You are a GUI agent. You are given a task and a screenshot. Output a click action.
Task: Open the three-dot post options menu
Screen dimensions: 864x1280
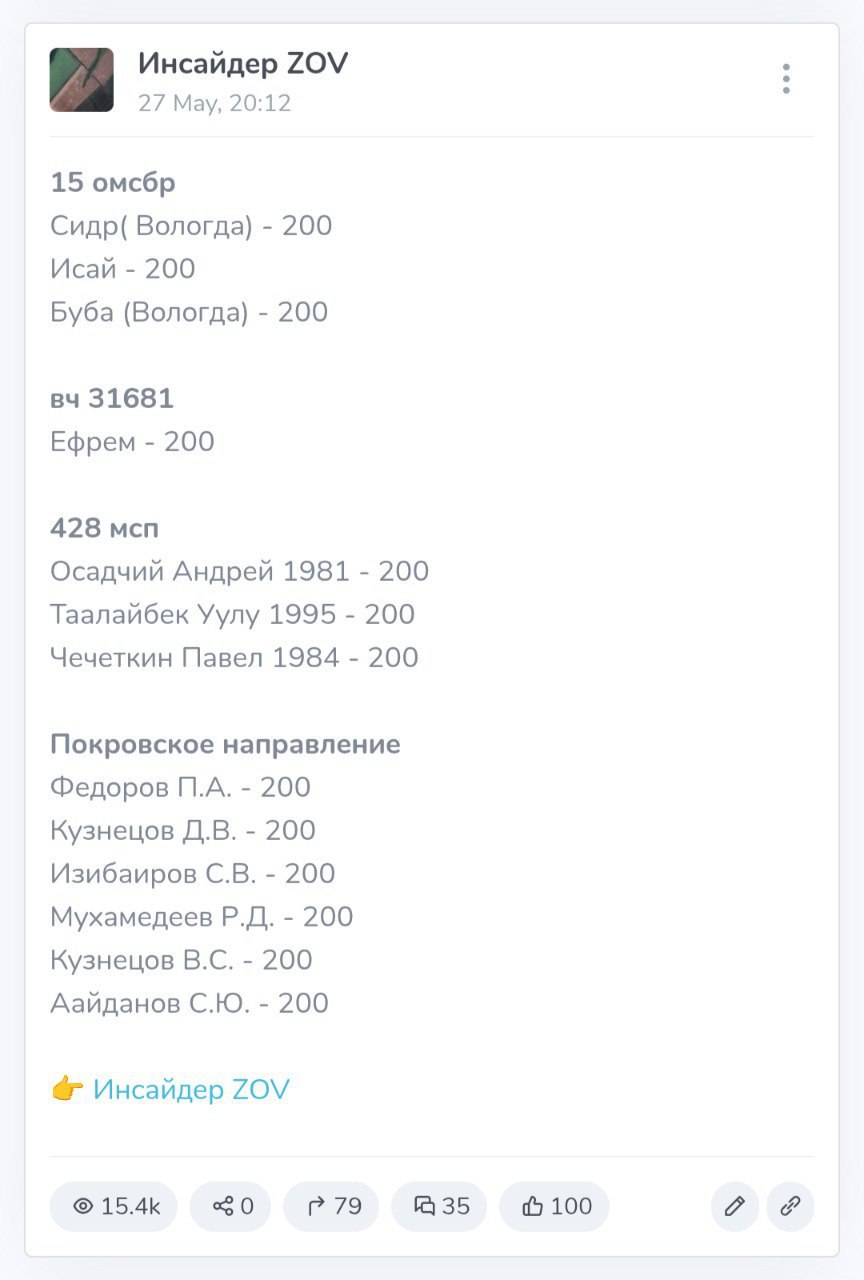[786, 79]
